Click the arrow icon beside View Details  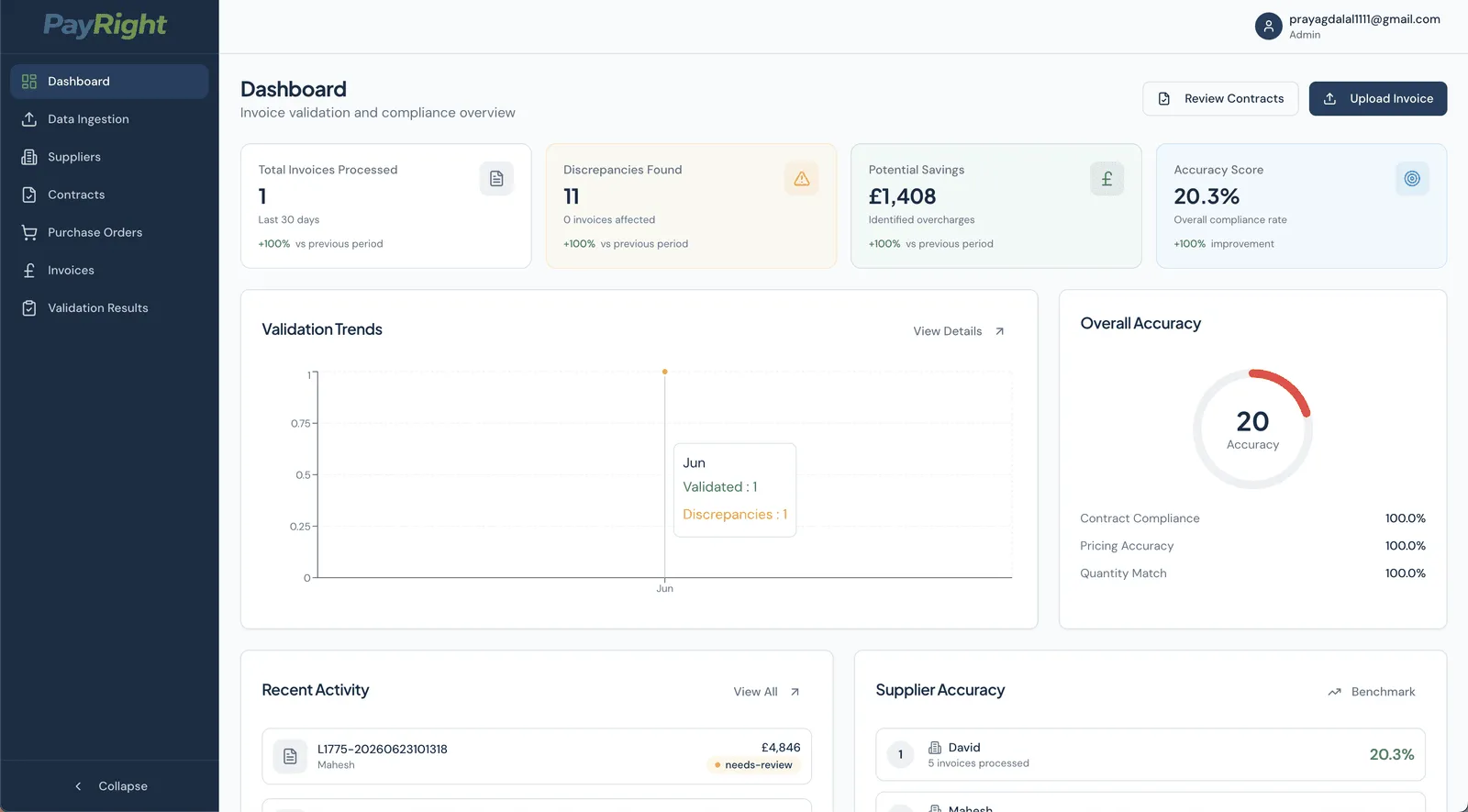(x=1000, y=331)
